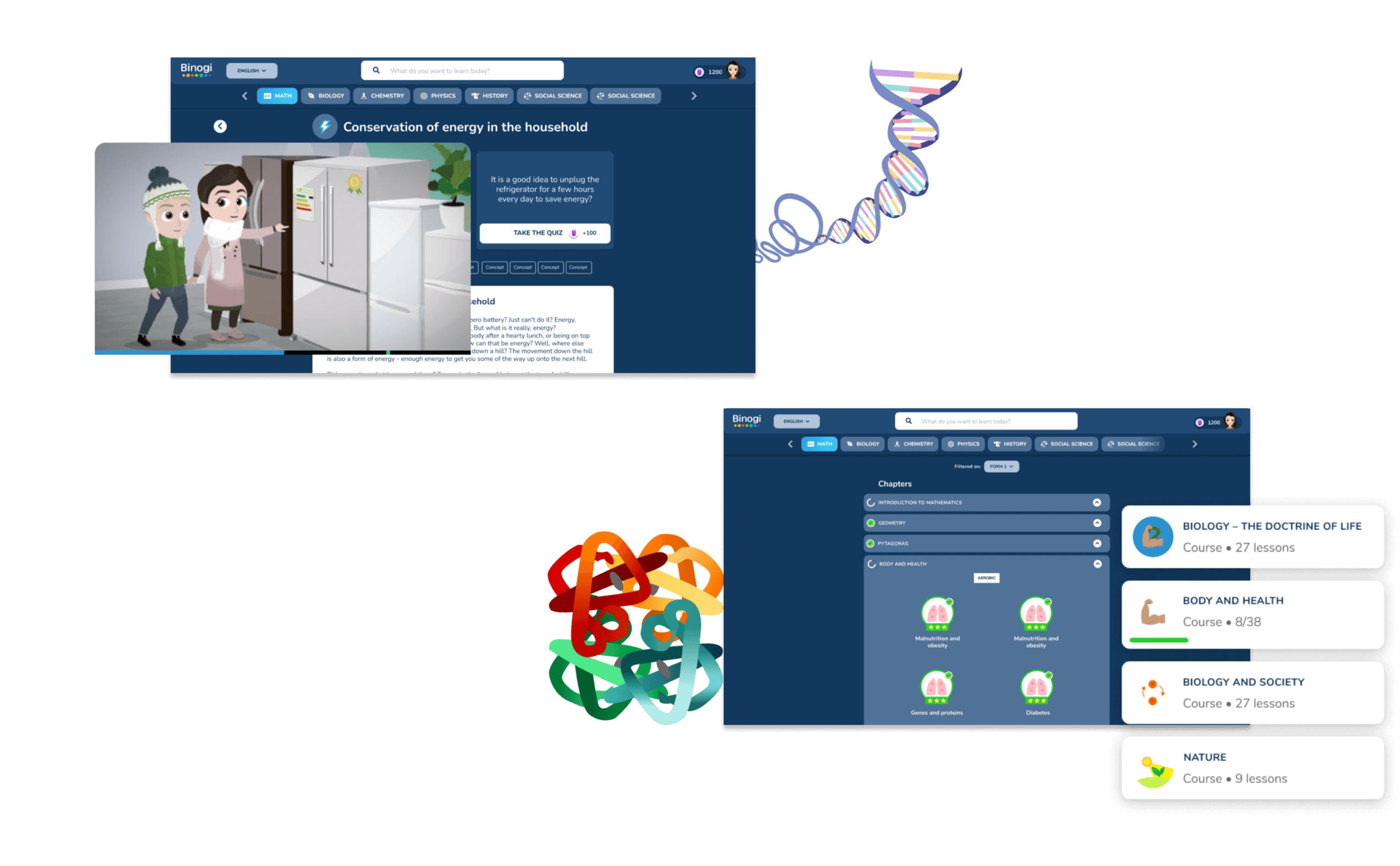Click the Biology - The Doctrine of Life course
The image size is (1400, 866).
coord(1255,534)
